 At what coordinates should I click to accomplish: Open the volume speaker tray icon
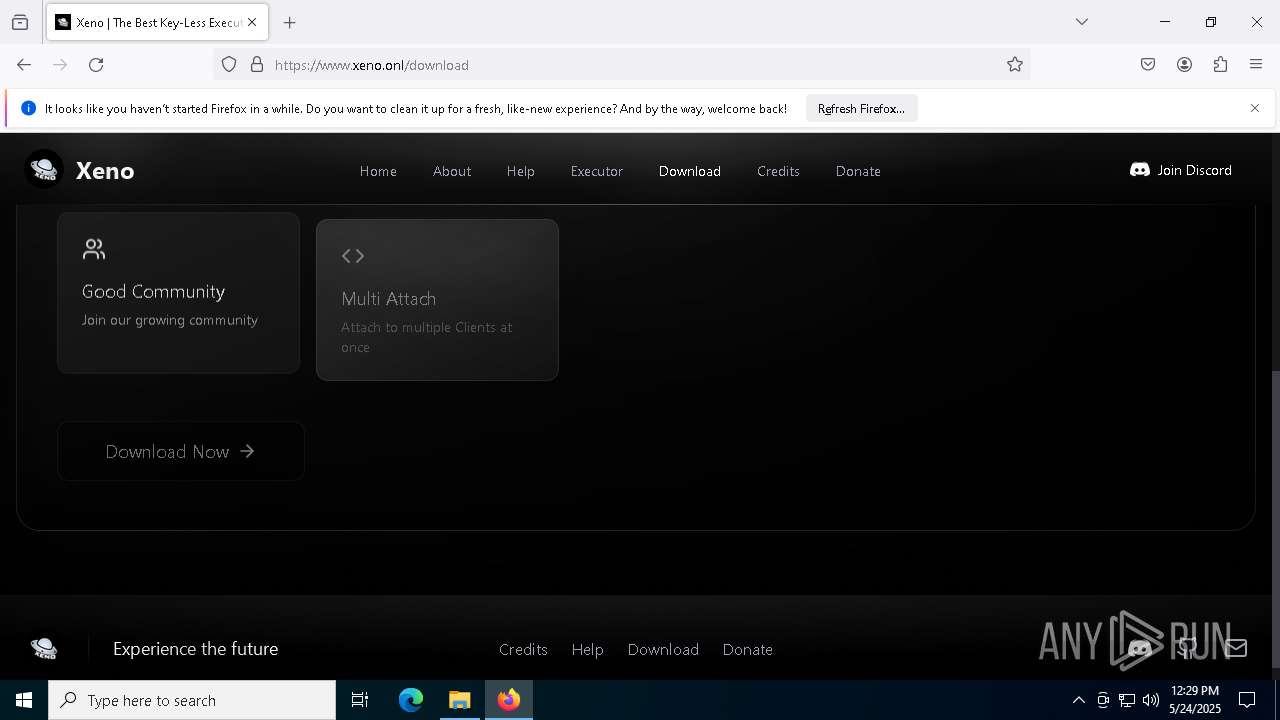click(x=1151, y=700)
